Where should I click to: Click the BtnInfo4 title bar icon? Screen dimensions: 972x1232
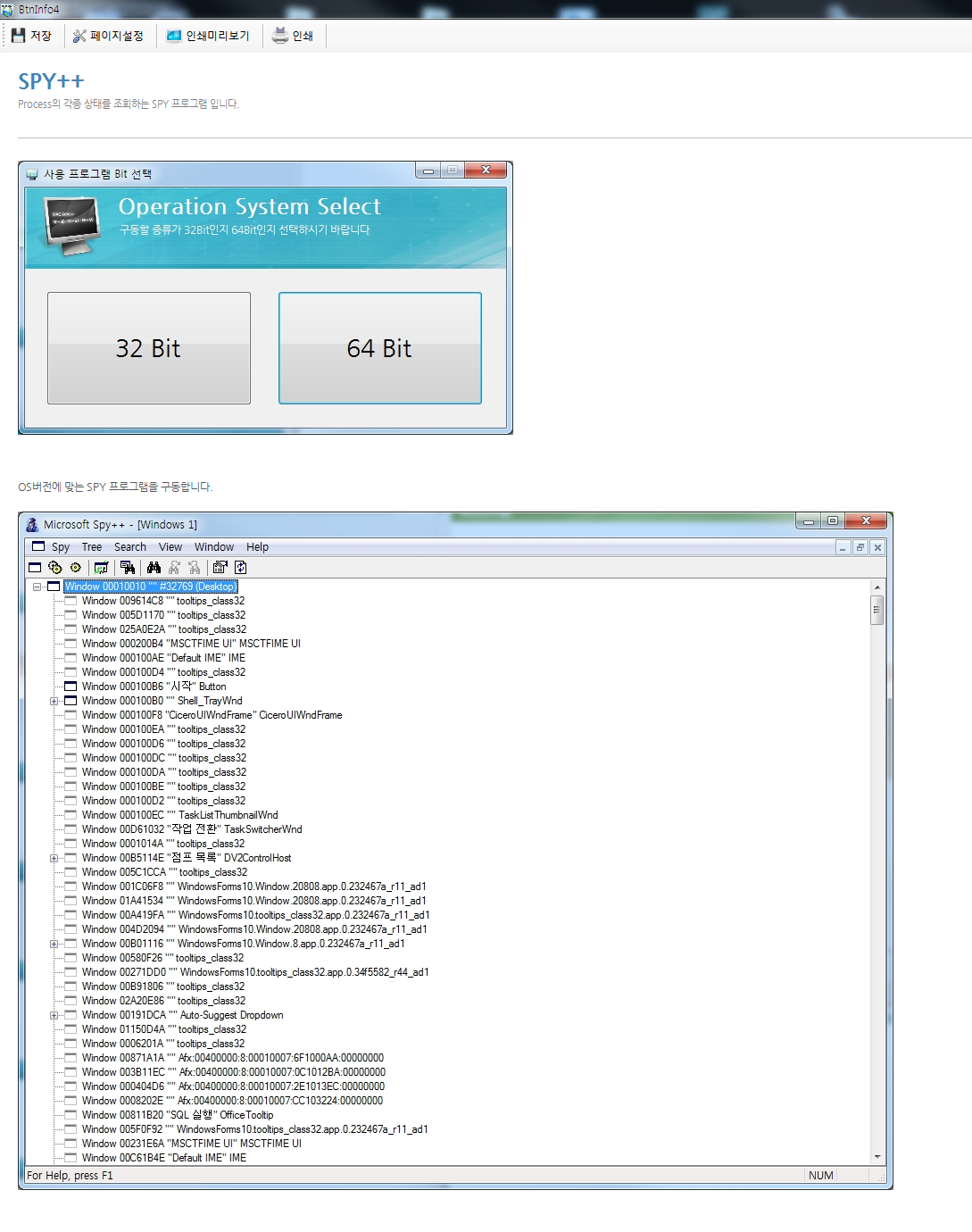point(7,9)
